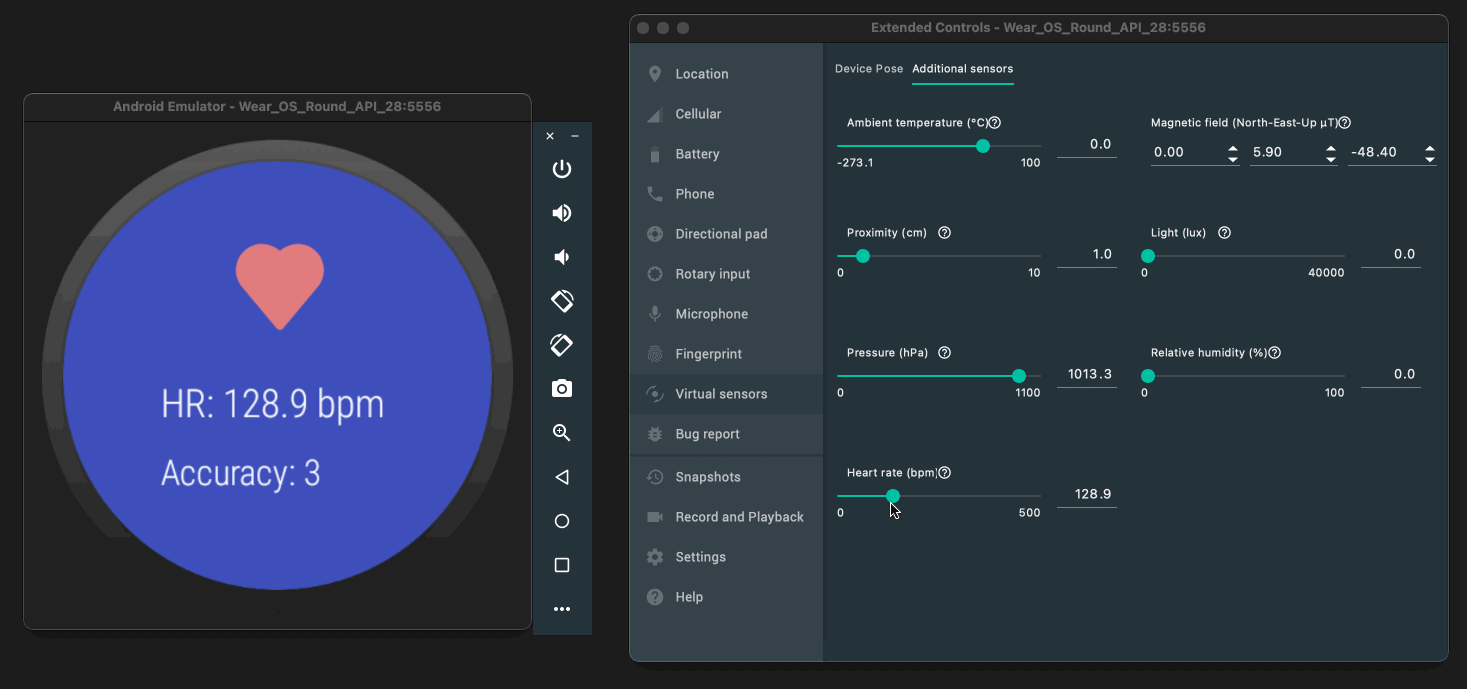Select the zoom magnifier icon in emulator toolbar
1467x689 pixels.
[562, 433]
